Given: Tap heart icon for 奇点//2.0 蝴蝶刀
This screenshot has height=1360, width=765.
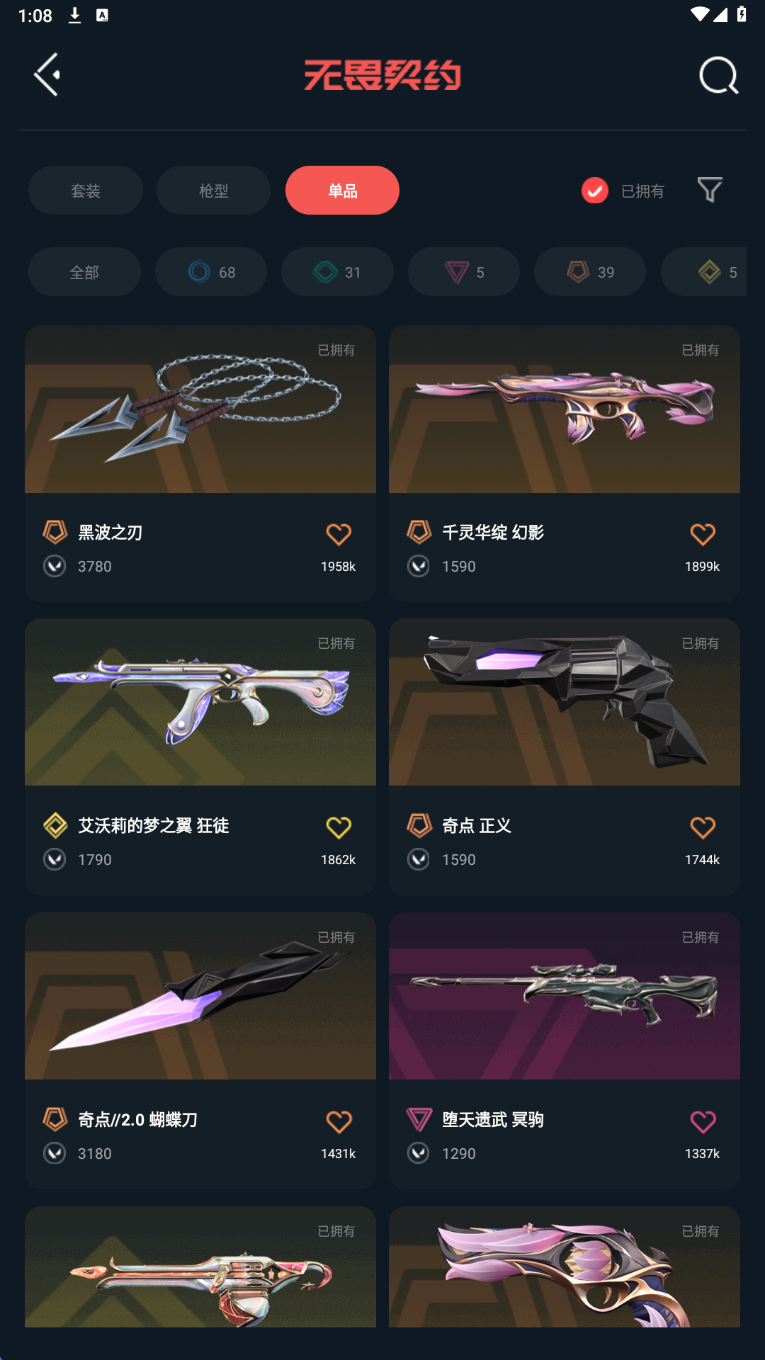Looking at the screenshot, I should pyautogui.click(x=339, y=1121).
